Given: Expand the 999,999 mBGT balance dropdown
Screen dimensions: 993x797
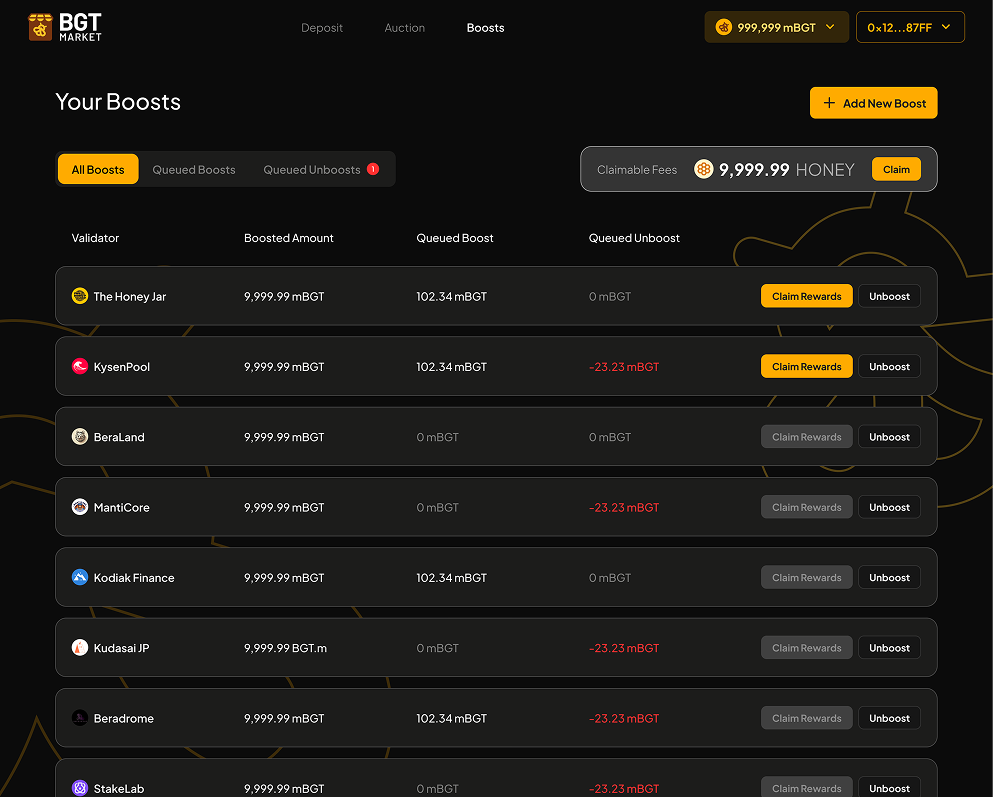Looking at the screenshot, I should [776, 28].
